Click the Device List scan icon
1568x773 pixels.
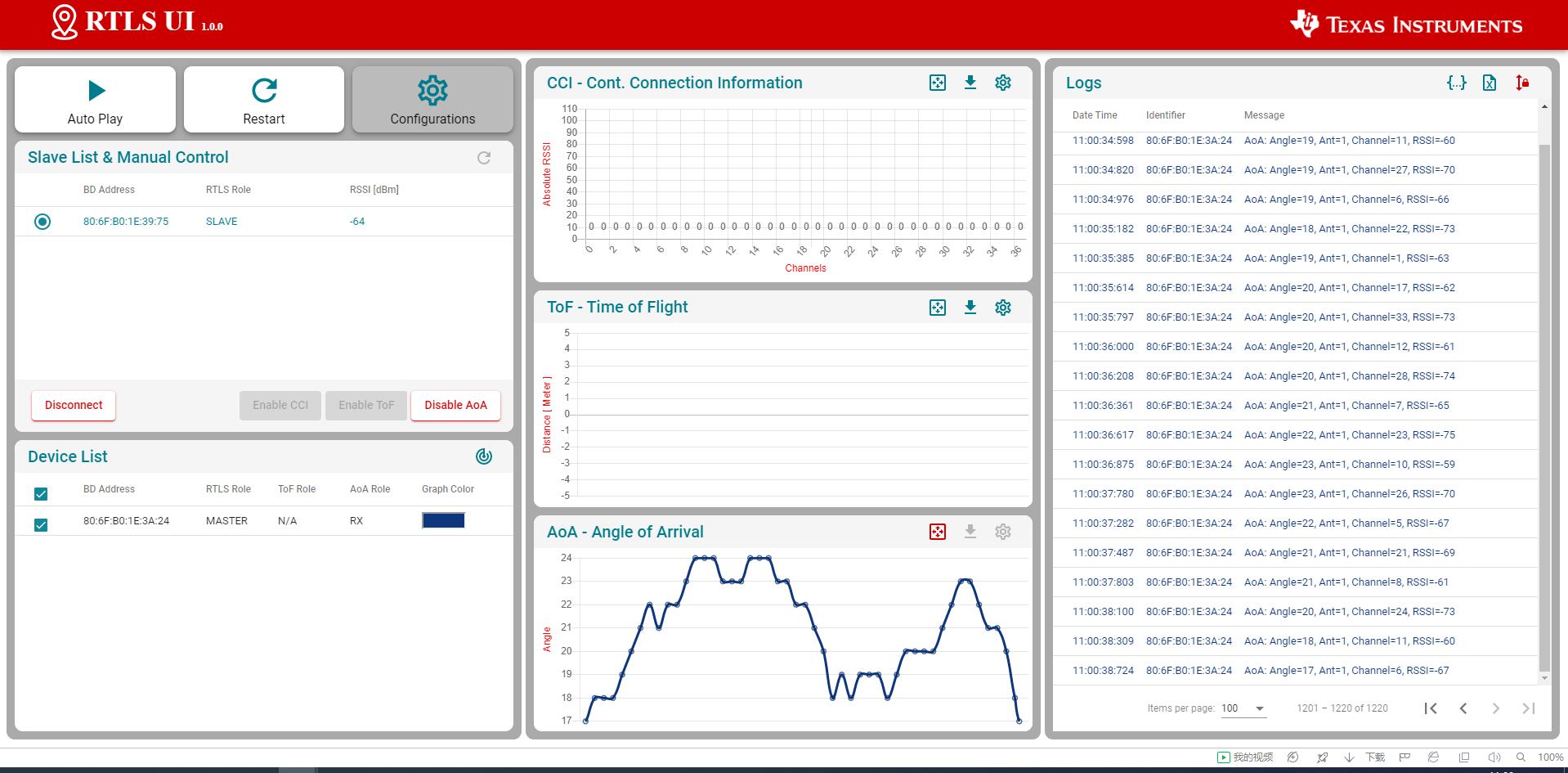(x=484, y=456)
